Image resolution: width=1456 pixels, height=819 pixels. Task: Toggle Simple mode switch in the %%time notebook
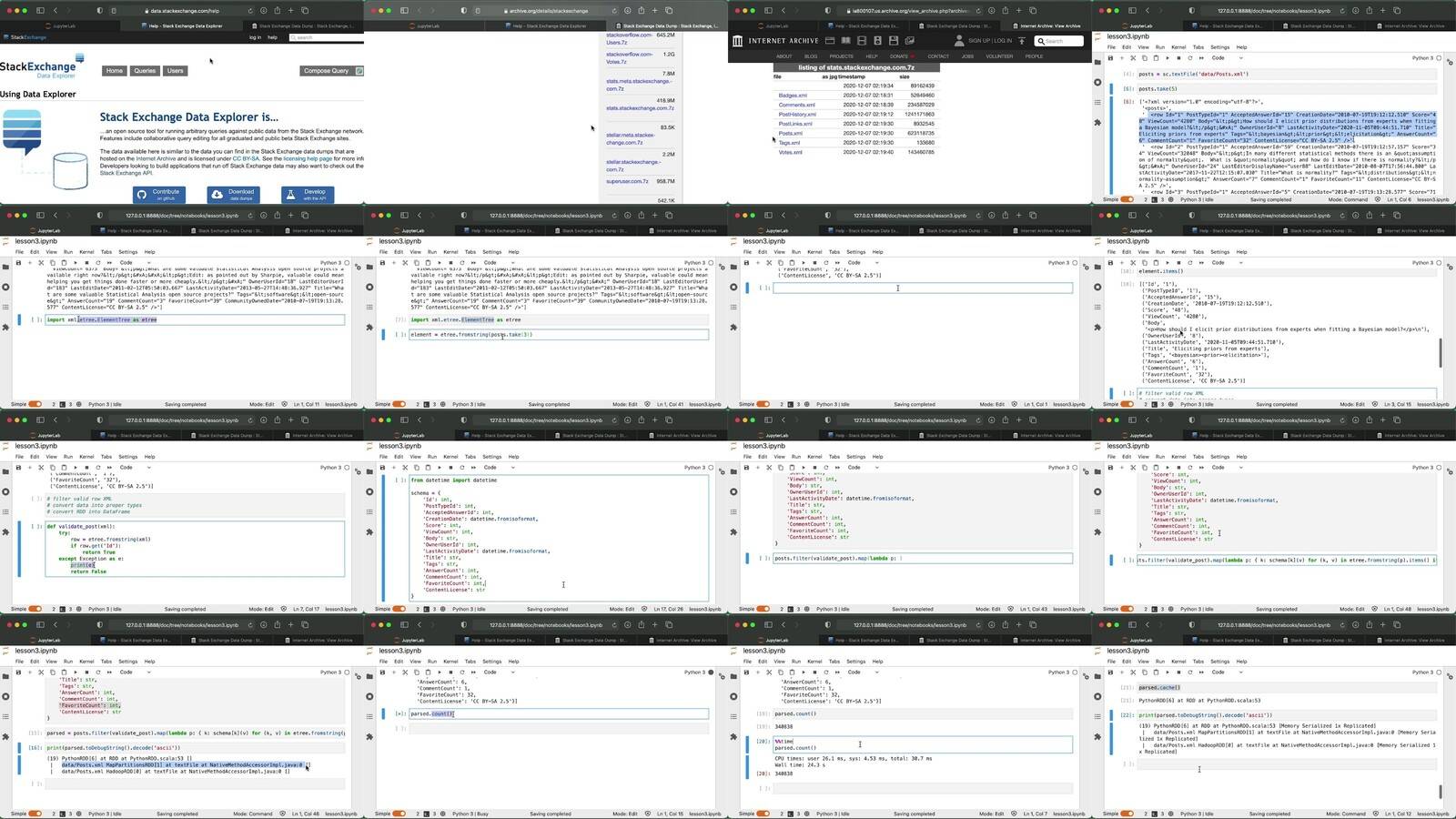pos(763,814)
